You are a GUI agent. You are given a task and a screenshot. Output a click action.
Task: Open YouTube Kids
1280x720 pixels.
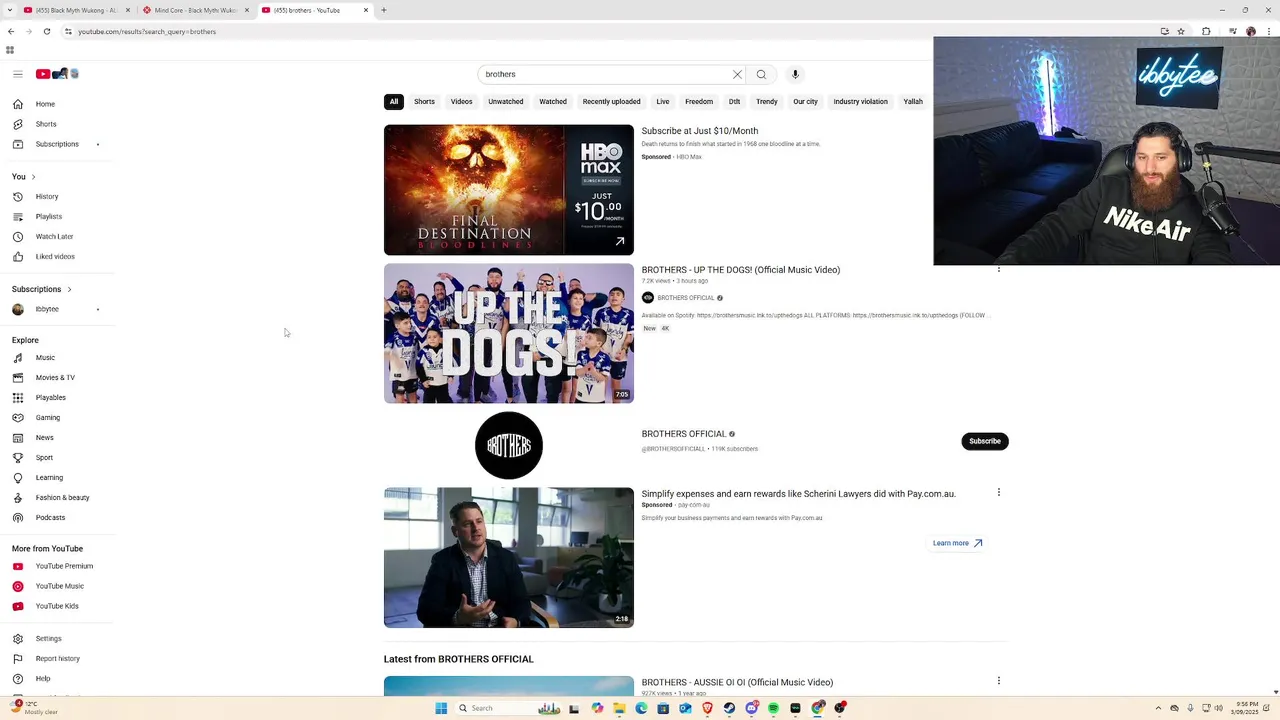click(56, 606)
